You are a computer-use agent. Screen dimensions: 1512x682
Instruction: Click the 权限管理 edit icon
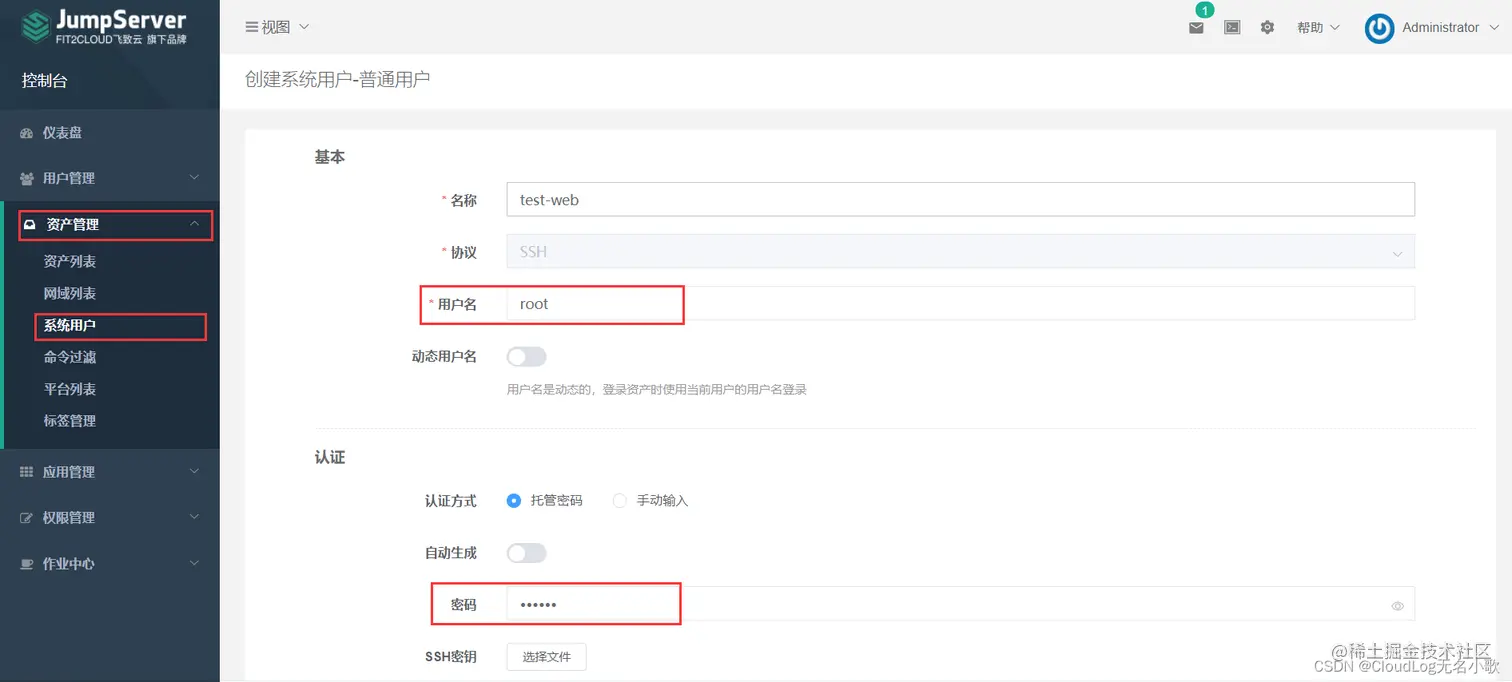[x=27, y=518]
